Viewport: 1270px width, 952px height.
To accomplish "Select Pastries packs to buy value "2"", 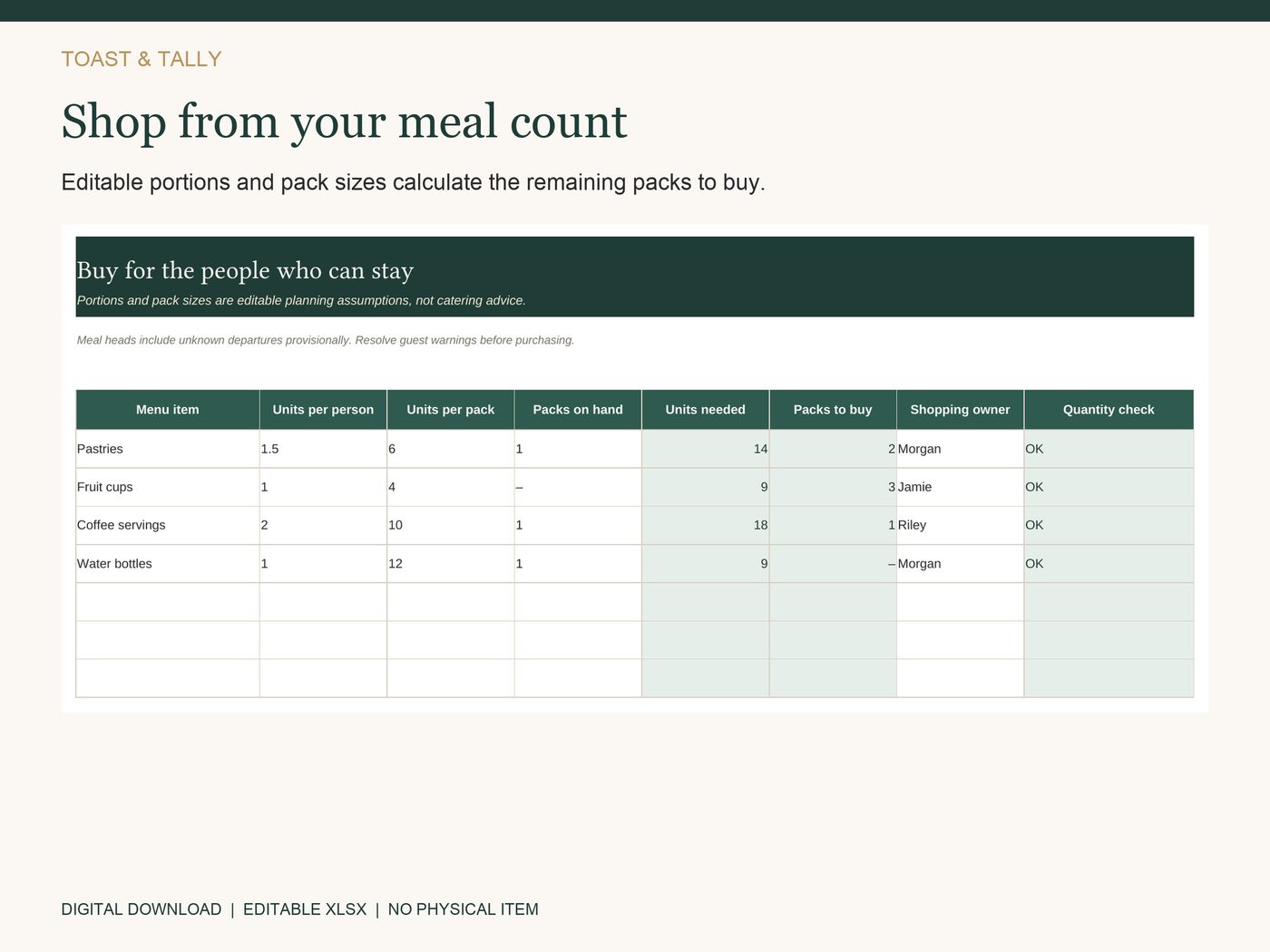I will click(x=833, y=449).
